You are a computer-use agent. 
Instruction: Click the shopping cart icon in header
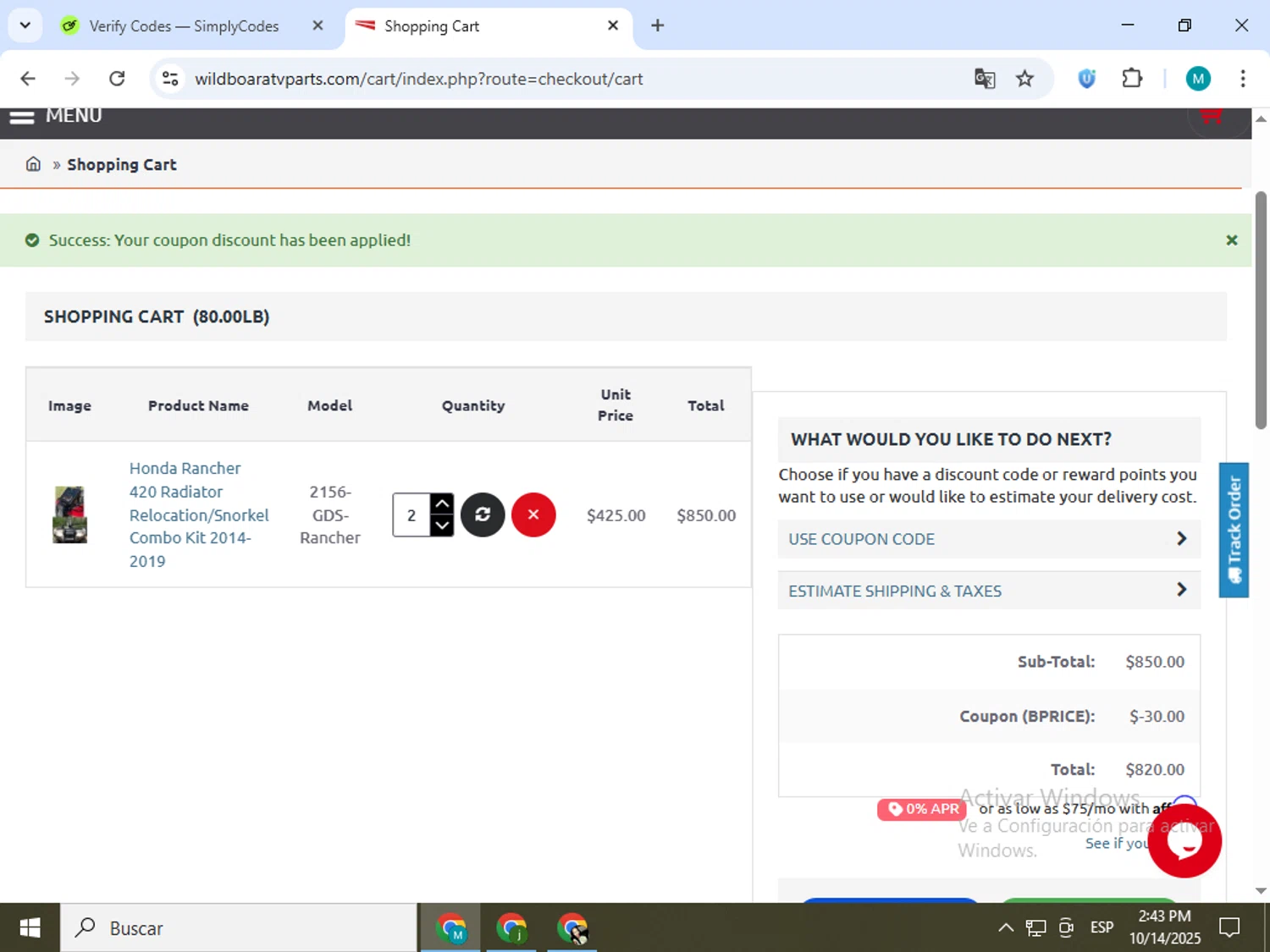1212,117
